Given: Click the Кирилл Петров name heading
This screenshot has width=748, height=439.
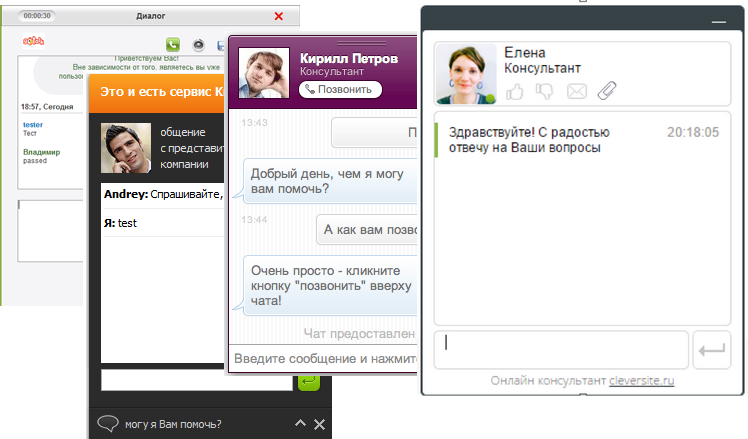Looking at the screenshot, I should [x=349, y=58].
